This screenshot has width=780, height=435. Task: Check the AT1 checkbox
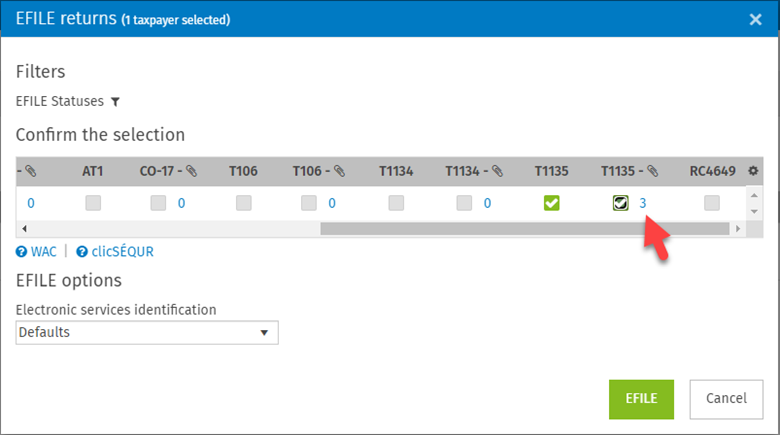point(93,203)
